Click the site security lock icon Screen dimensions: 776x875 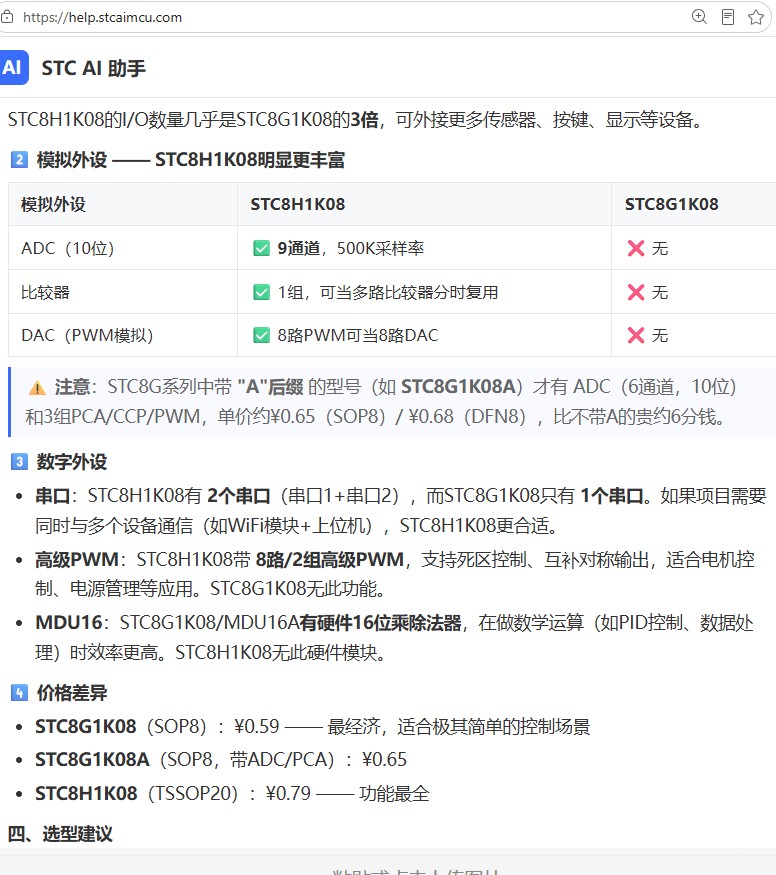click(7, 17)
